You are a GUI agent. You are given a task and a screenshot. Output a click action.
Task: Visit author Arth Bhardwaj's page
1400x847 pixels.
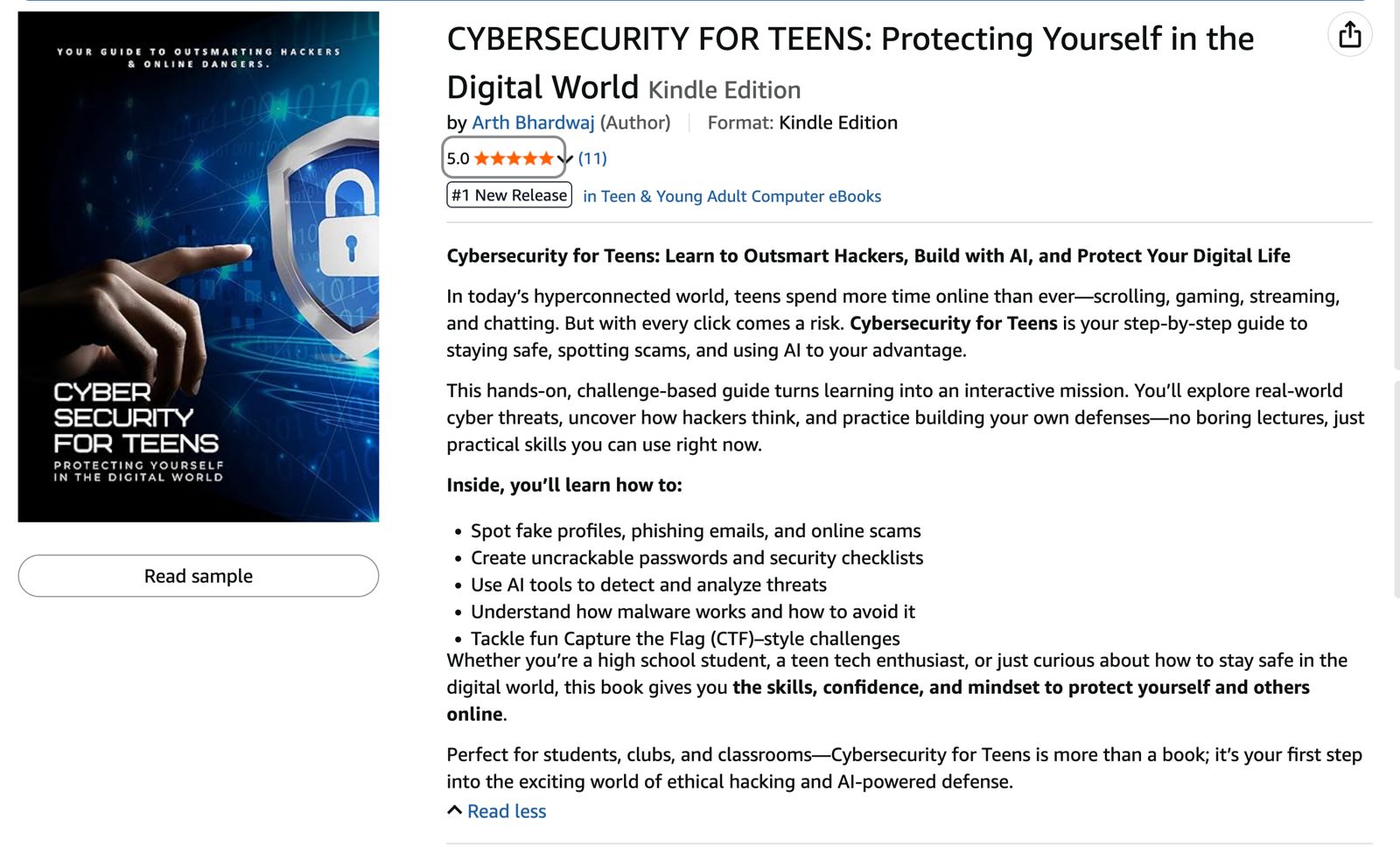click(533, 122)
